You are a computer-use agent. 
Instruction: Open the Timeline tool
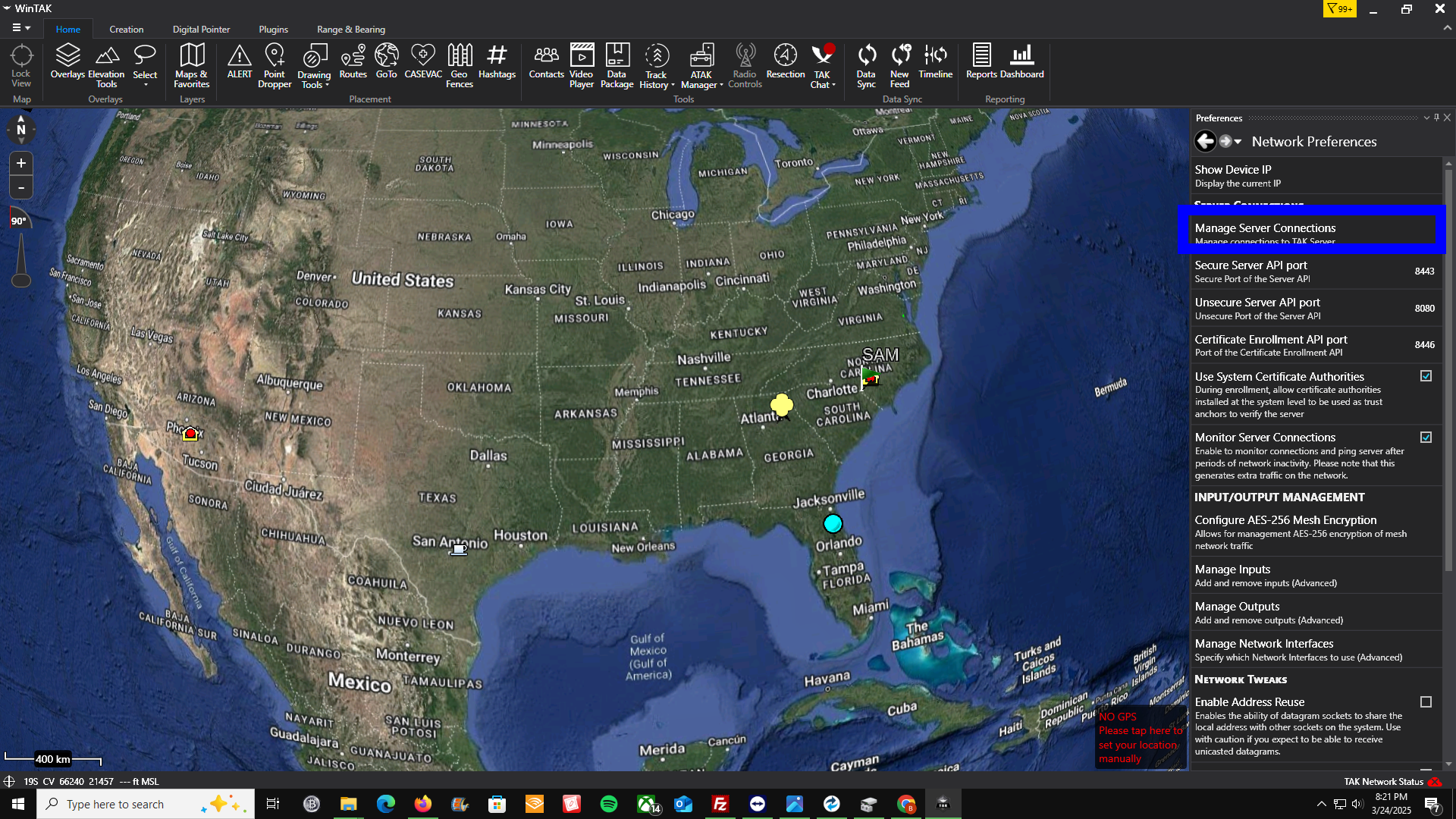[x=936, y=62]
